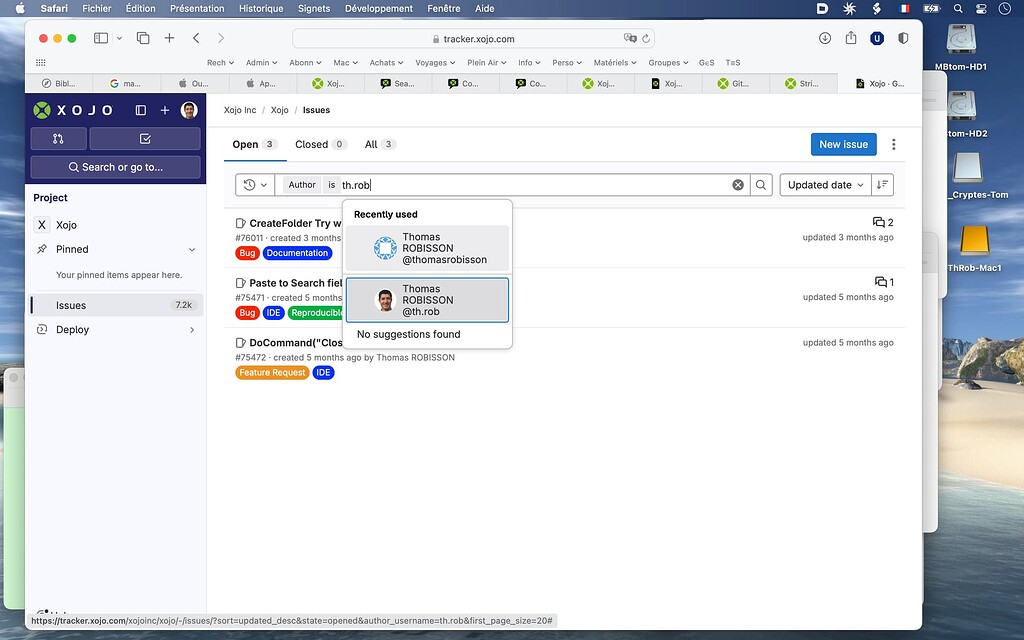Select the Thomas ROBISSON @th.rob suggestion
Screen dimensions: 1024x640
pyautogui.click(x=427, y=299)
